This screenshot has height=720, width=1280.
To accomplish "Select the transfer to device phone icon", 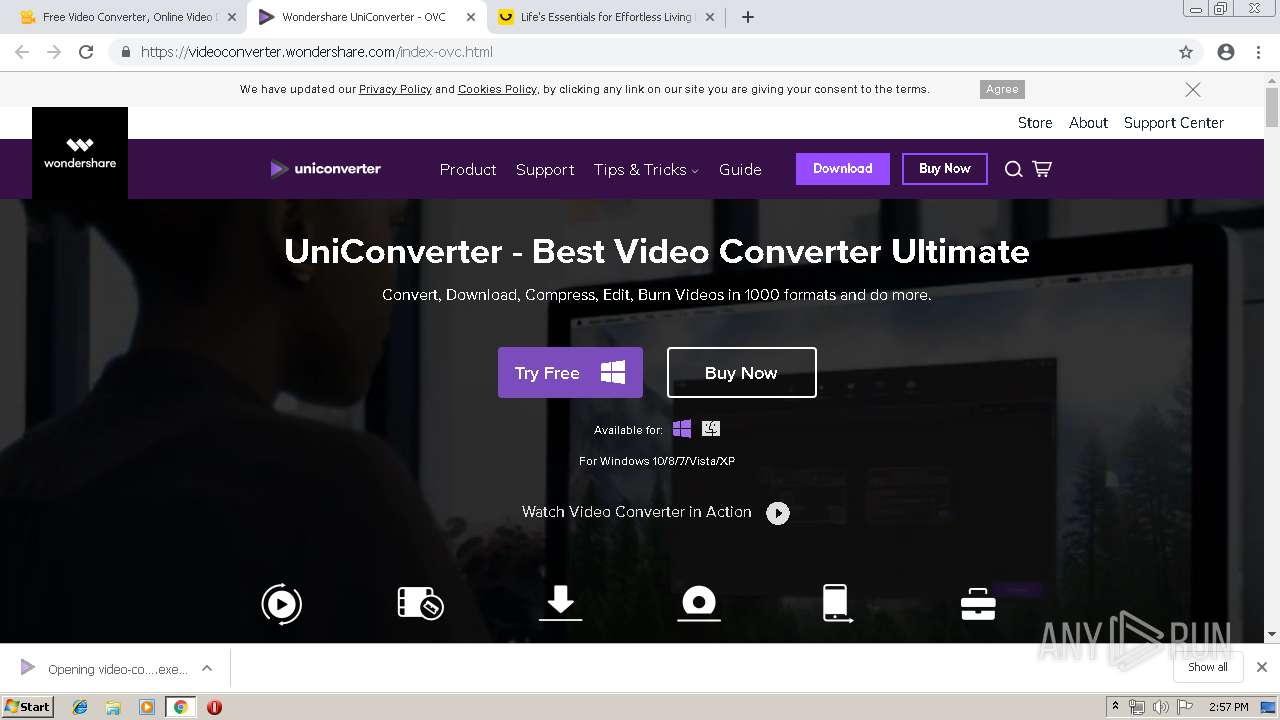I will tap(837, 603).
